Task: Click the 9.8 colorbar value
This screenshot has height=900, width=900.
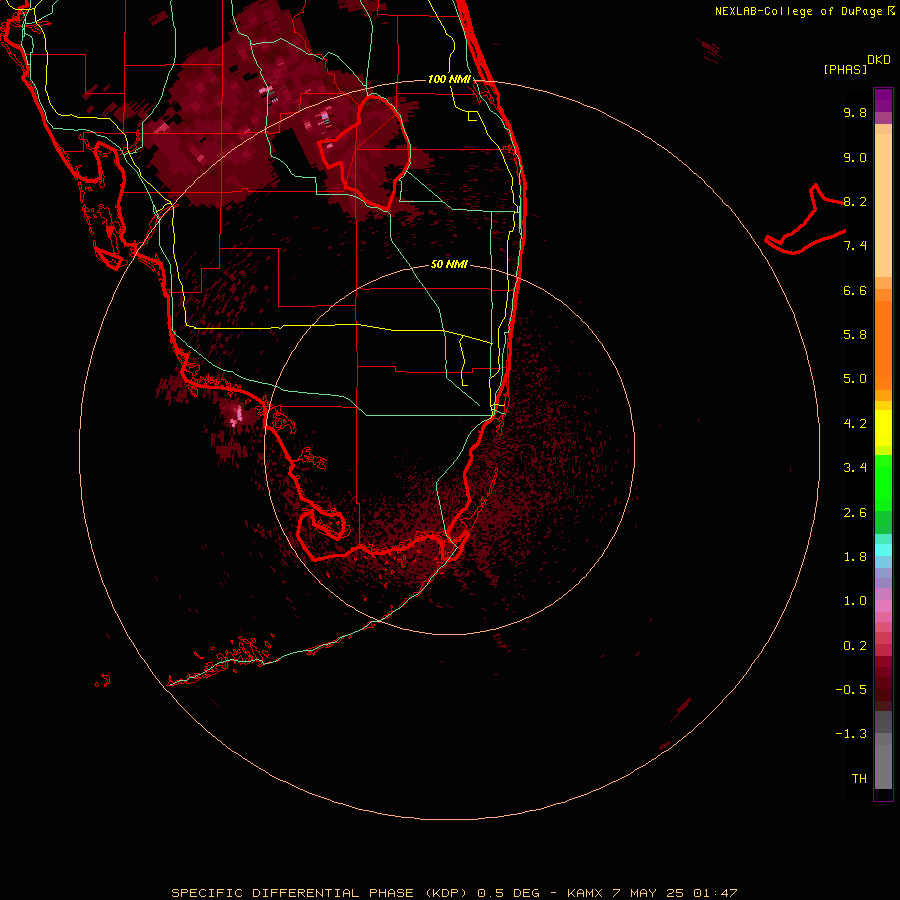Action: click(x=855, y=112)
